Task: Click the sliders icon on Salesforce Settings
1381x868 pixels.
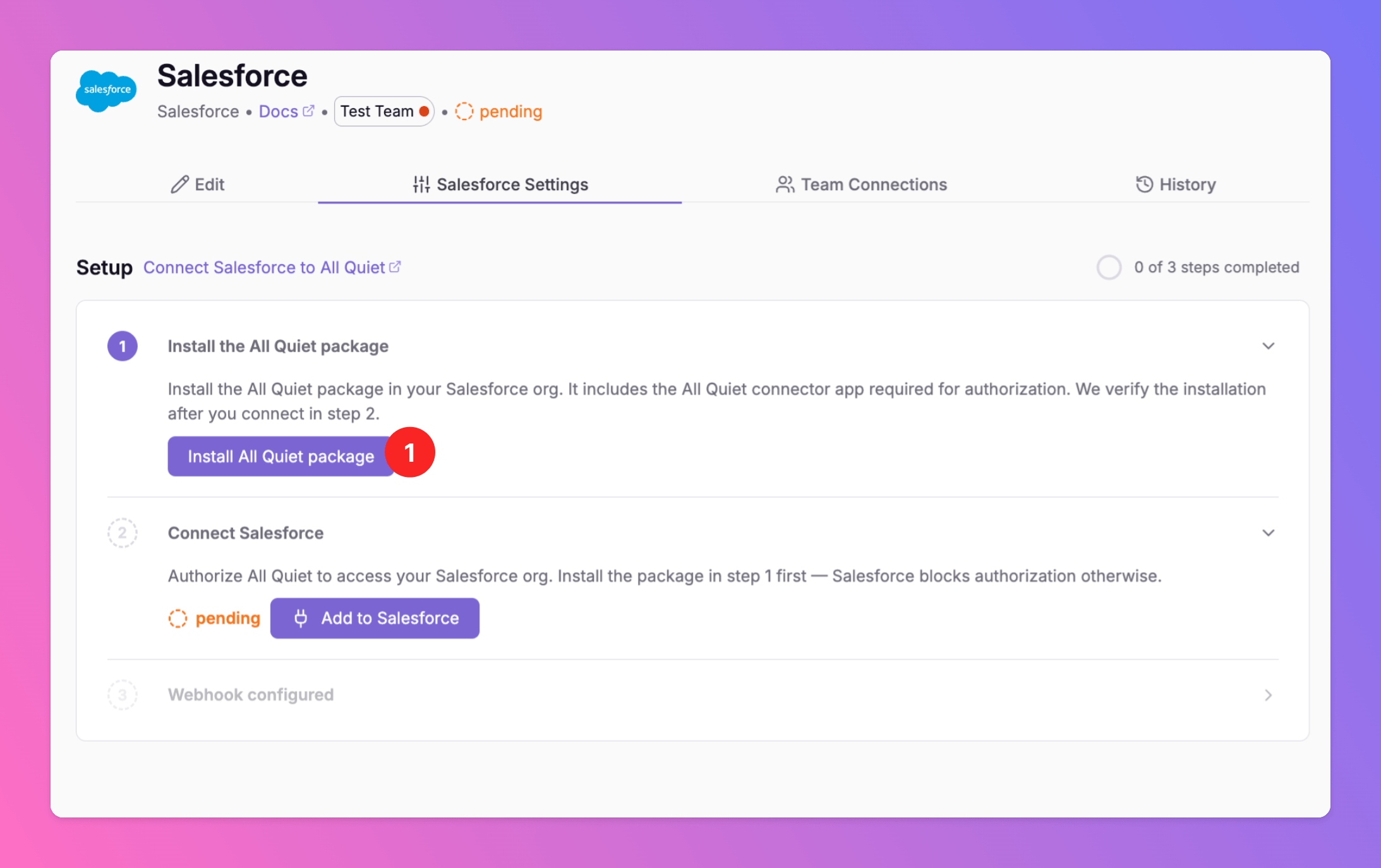Action: (421, 184)
